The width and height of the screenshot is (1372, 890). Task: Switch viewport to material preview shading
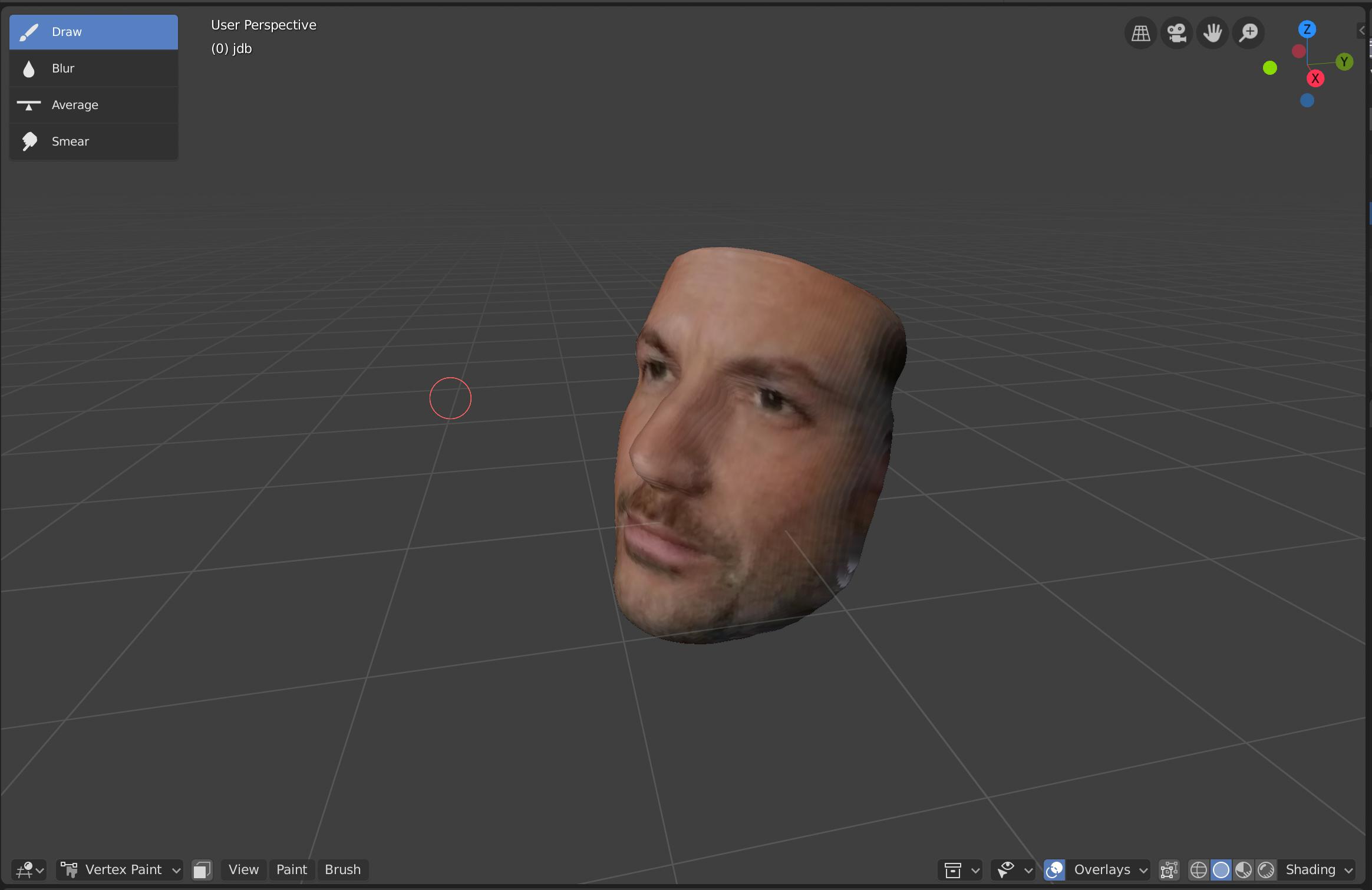(x=1244, y=869)
